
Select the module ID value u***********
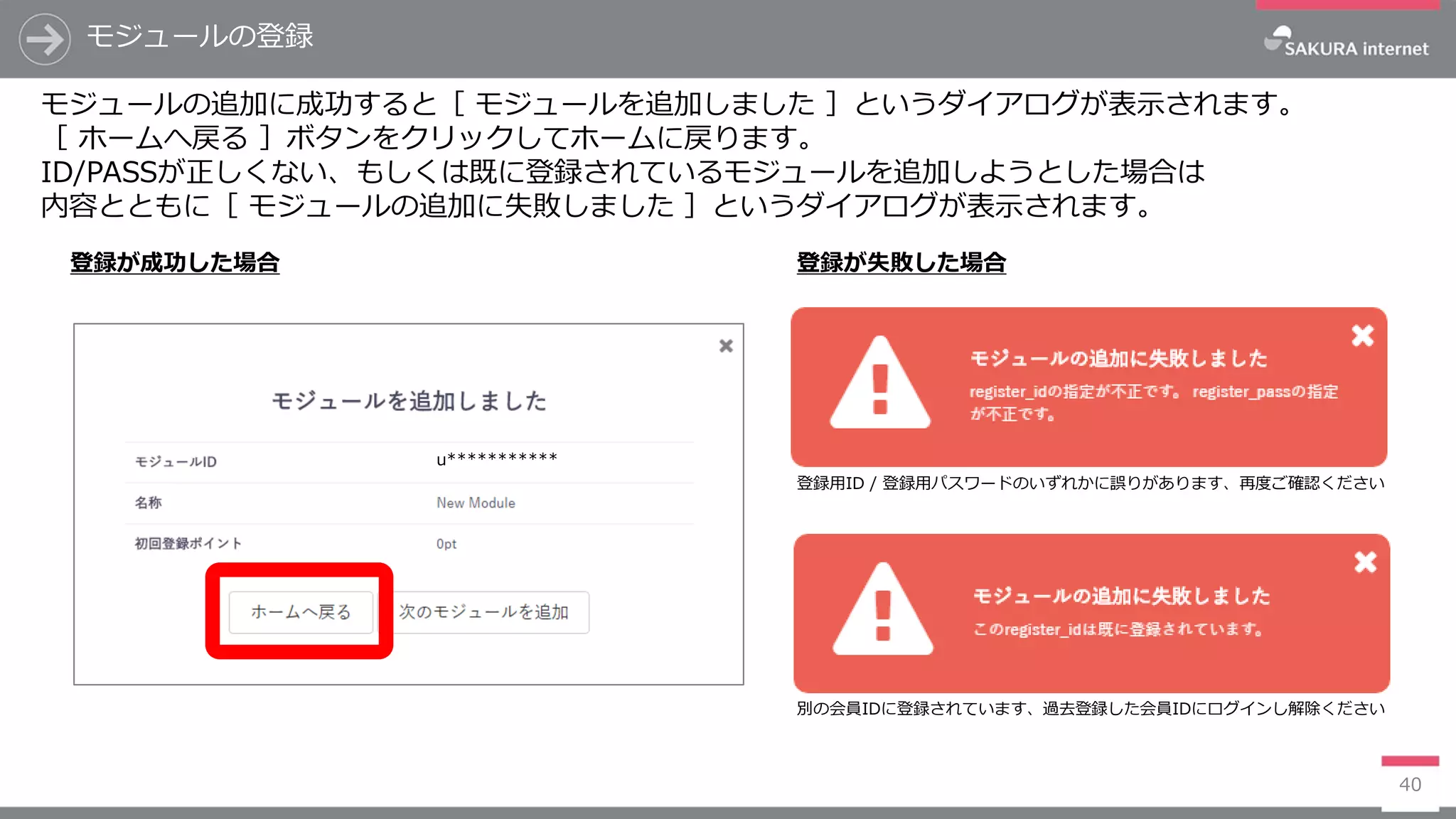(497, 459)
